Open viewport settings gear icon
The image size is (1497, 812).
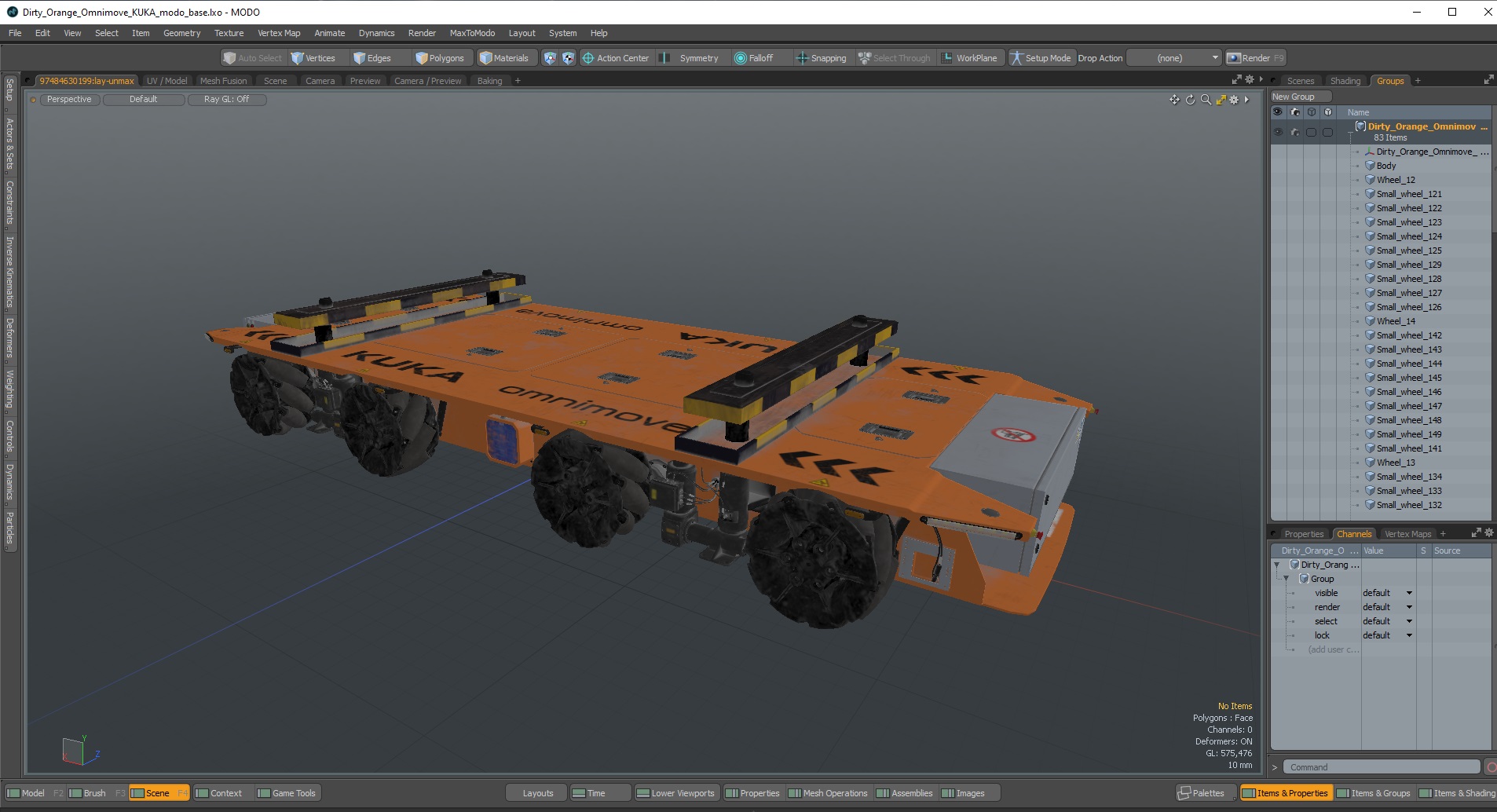pyautogui.click(x=1234, y=100)
